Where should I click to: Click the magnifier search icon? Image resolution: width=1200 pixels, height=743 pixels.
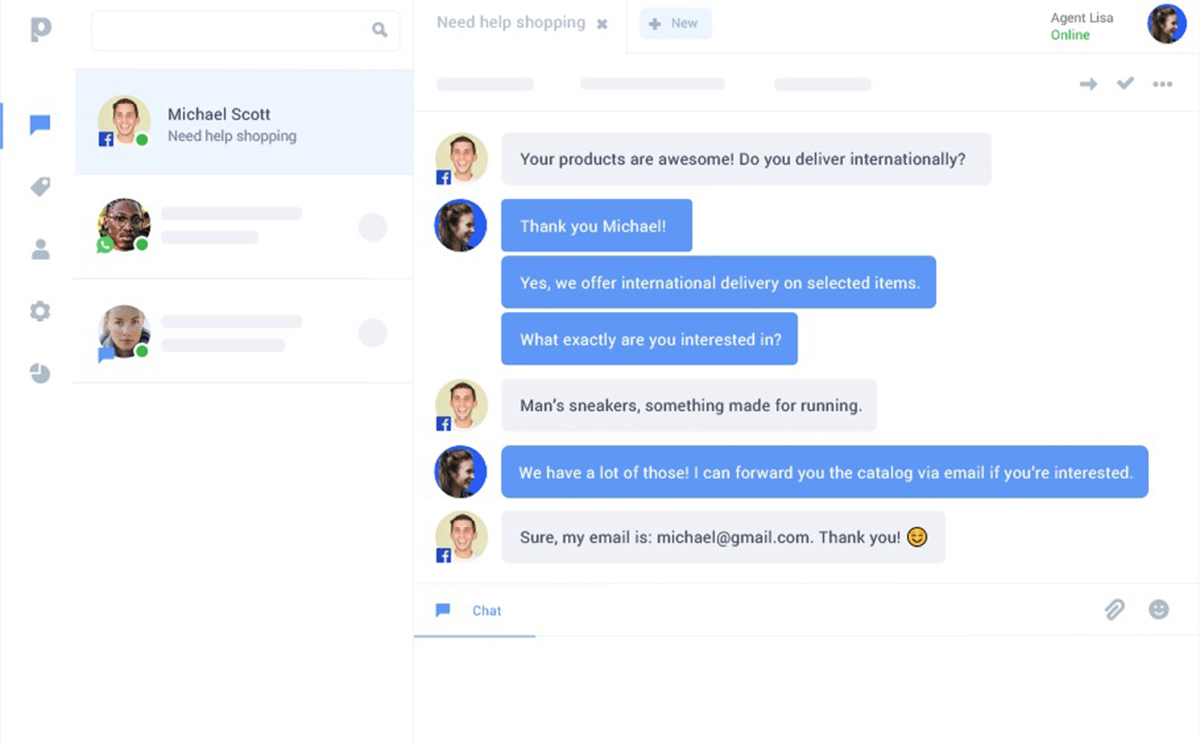coord(380,30)
